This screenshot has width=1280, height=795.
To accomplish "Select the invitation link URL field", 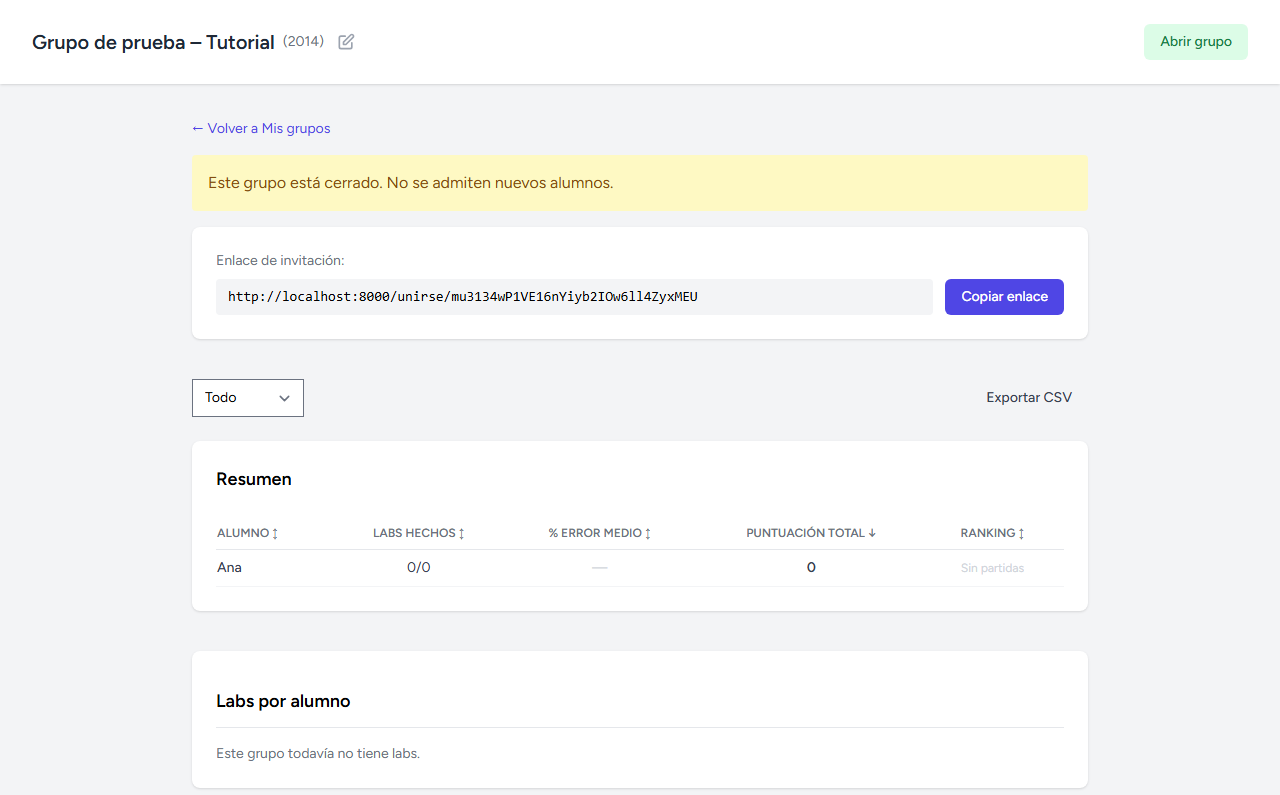I will click(574, 297).
